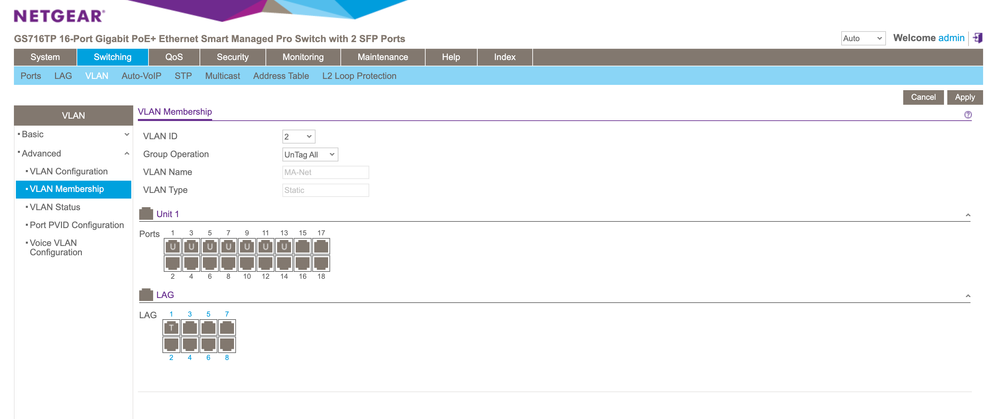Viewport: 999px width, 419px height.
Task: Open the Security tab
Action: pyautogui.click(x=233, y=57)
